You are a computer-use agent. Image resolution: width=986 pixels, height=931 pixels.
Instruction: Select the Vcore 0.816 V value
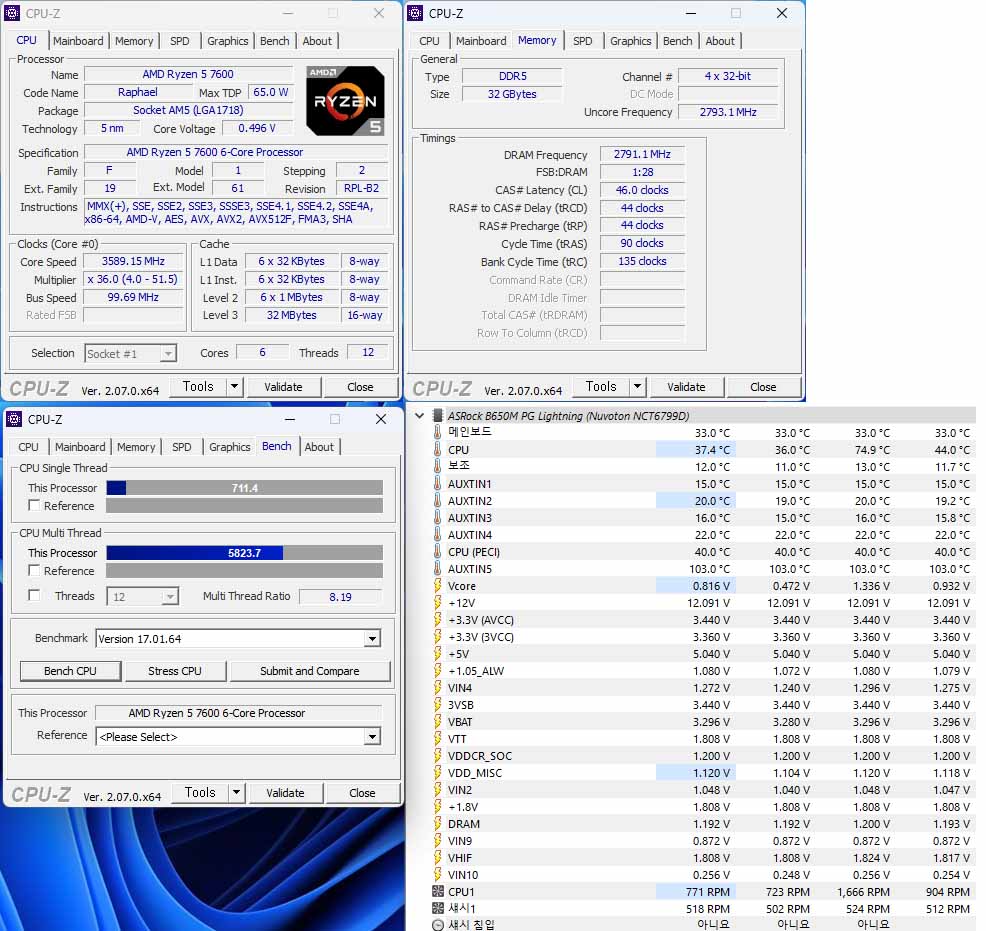[695, 585]
